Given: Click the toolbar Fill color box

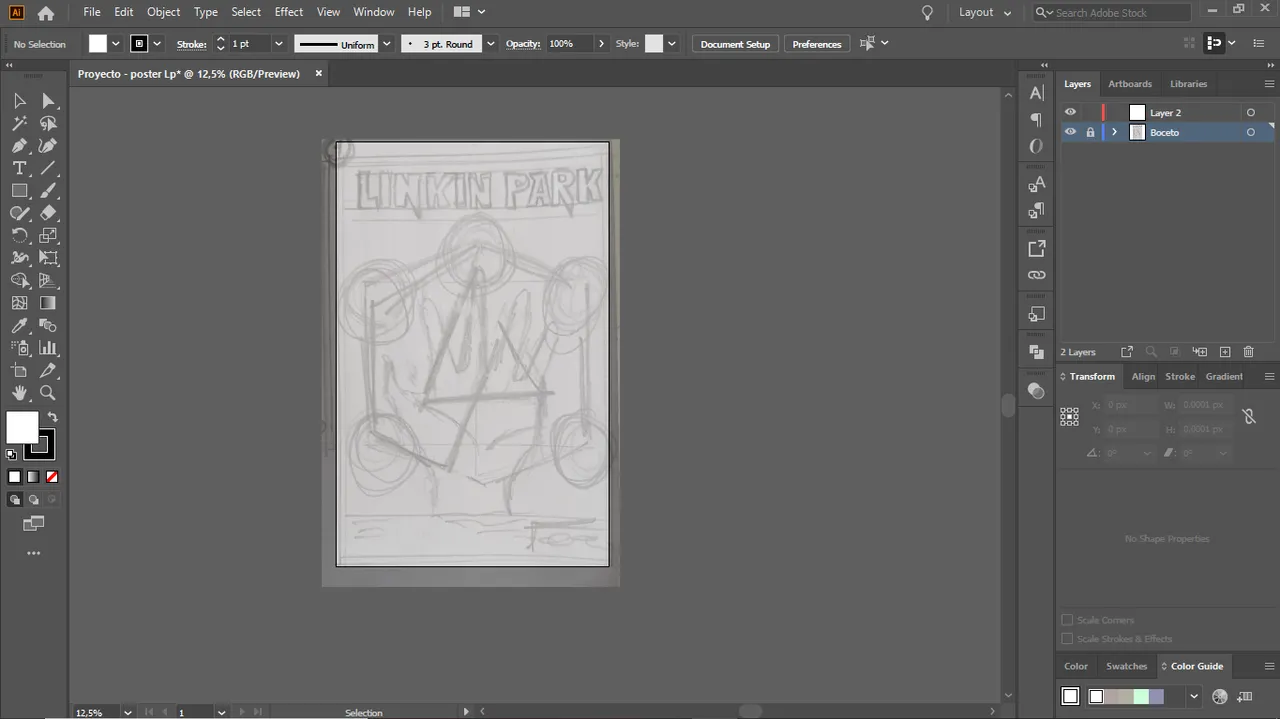Looking at the screenshot, I should point(22,427).
